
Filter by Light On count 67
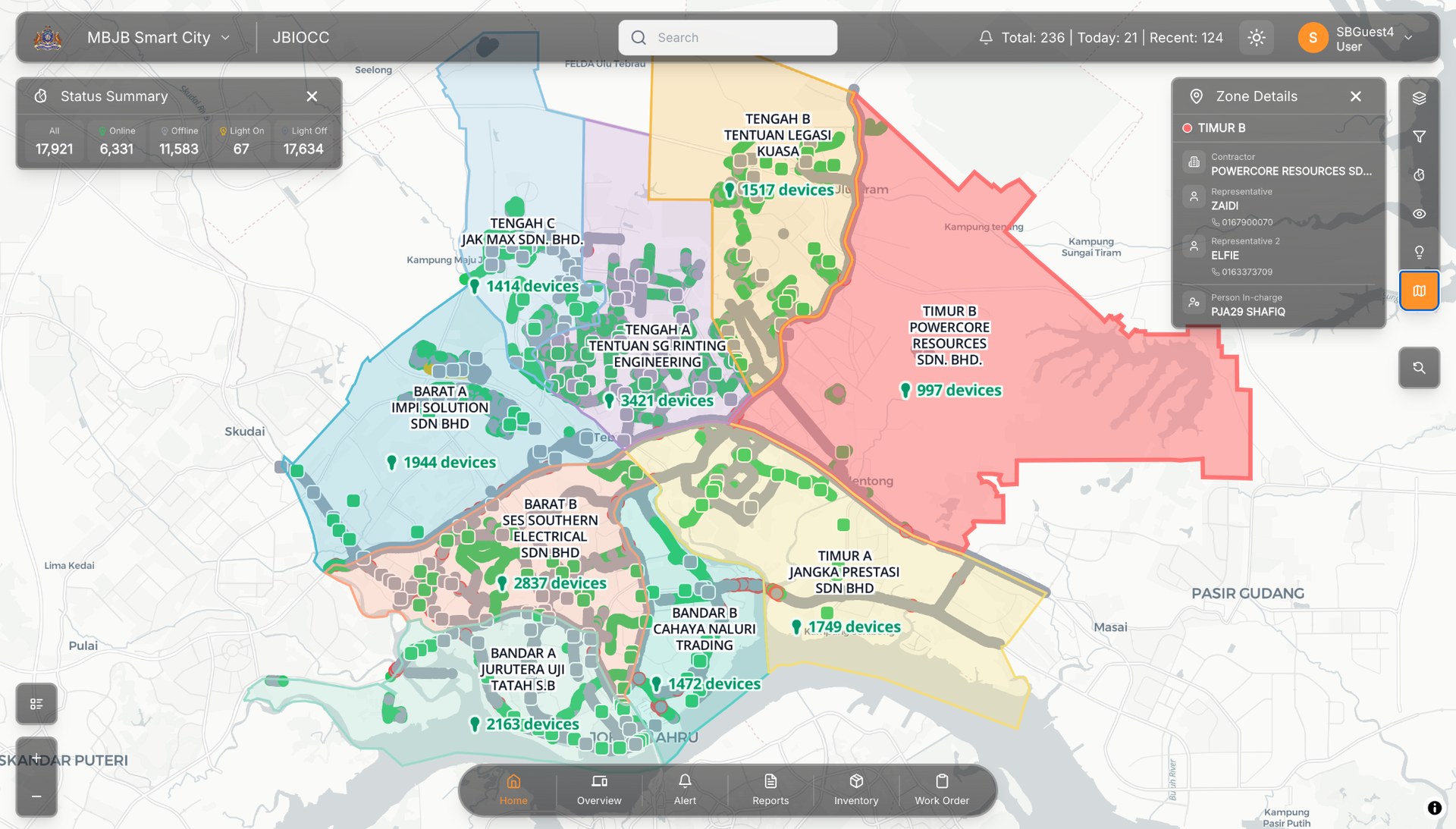[x=241, y=141]
